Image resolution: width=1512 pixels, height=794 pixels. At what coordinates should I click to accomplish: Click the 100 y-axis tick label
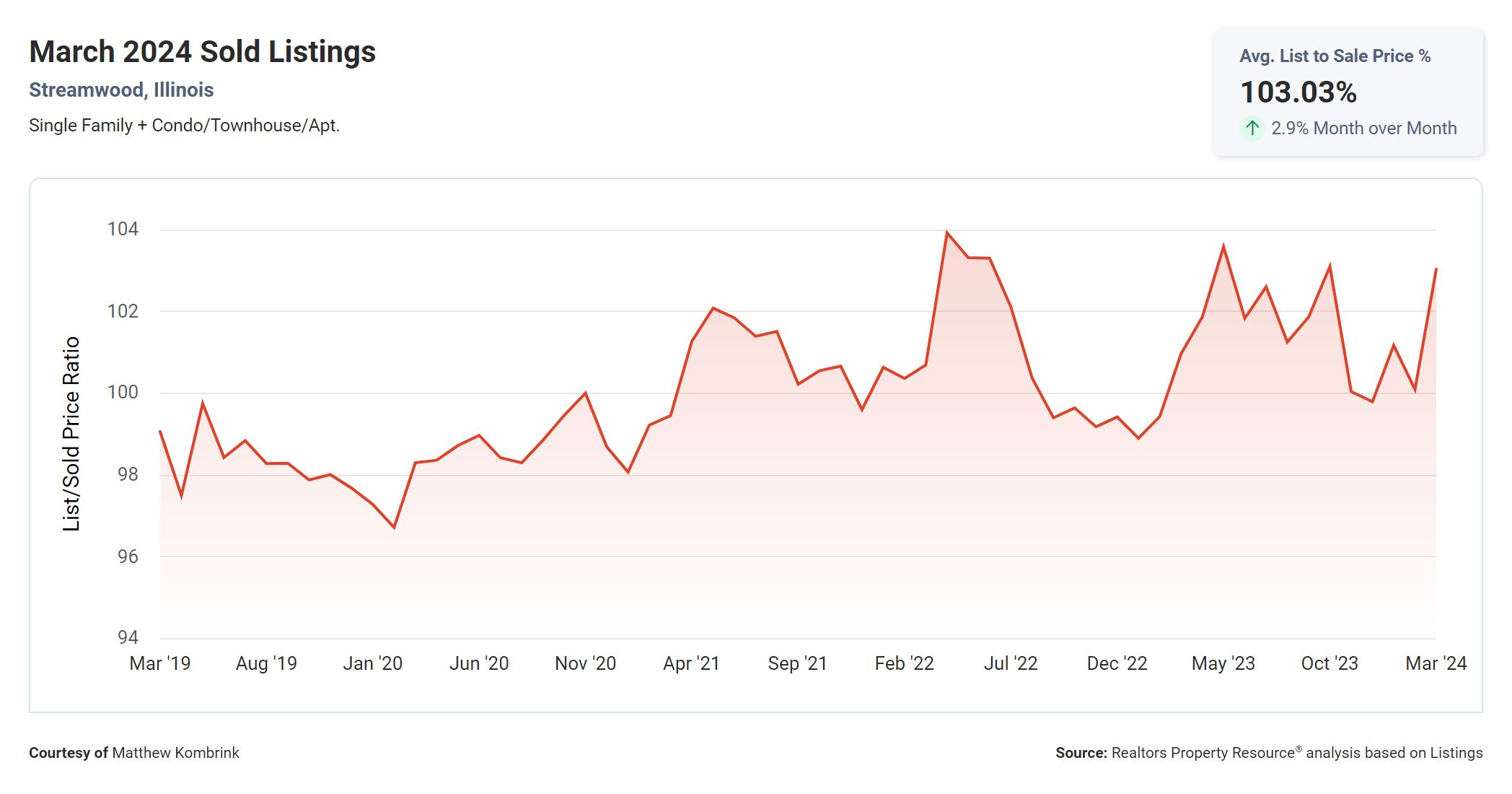123,393
